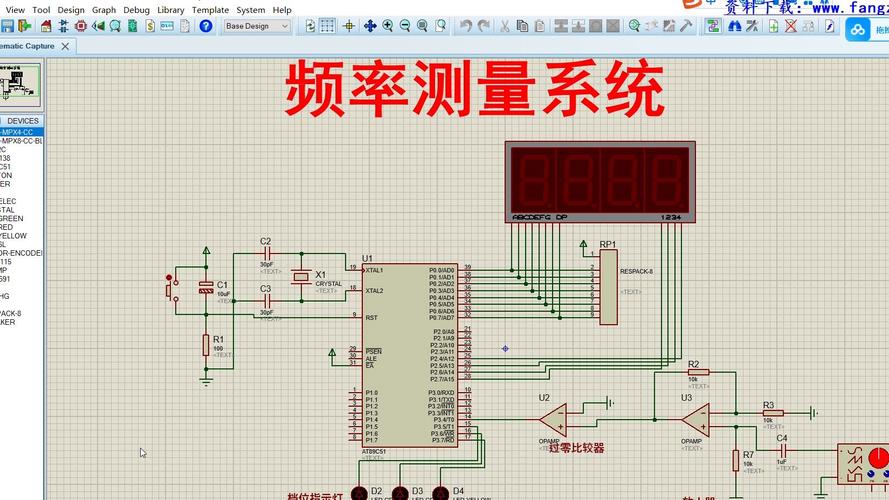Select MPX8-CC-BL entry in devices list

(22, 141)
